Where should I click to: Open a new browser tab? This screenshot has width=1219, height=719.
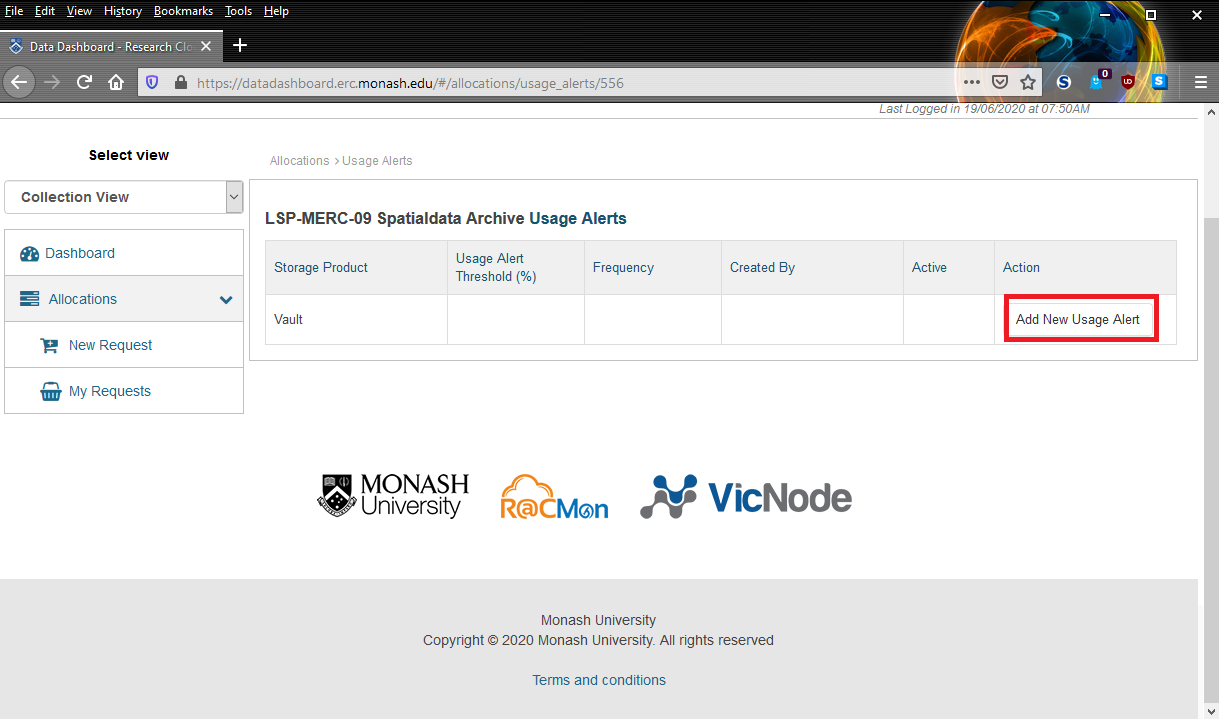[240, 46]
